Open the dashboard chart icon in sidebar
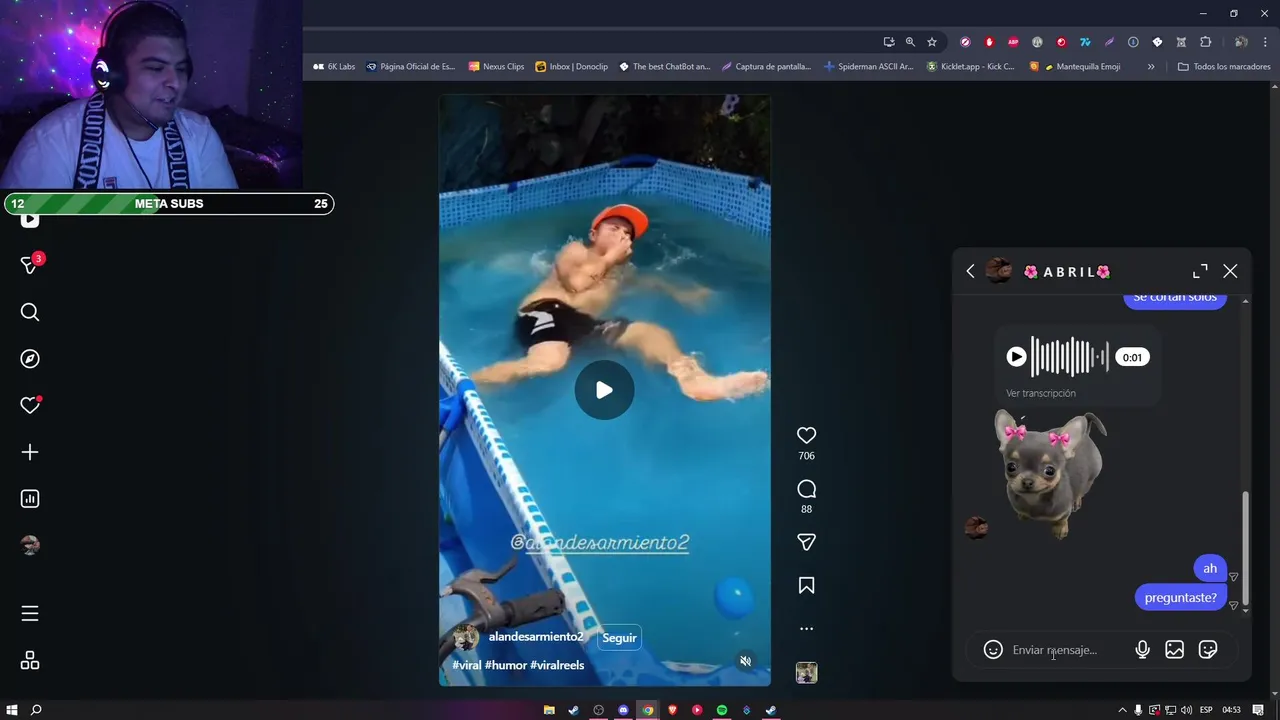The image size is (1280, 720). 30,498
